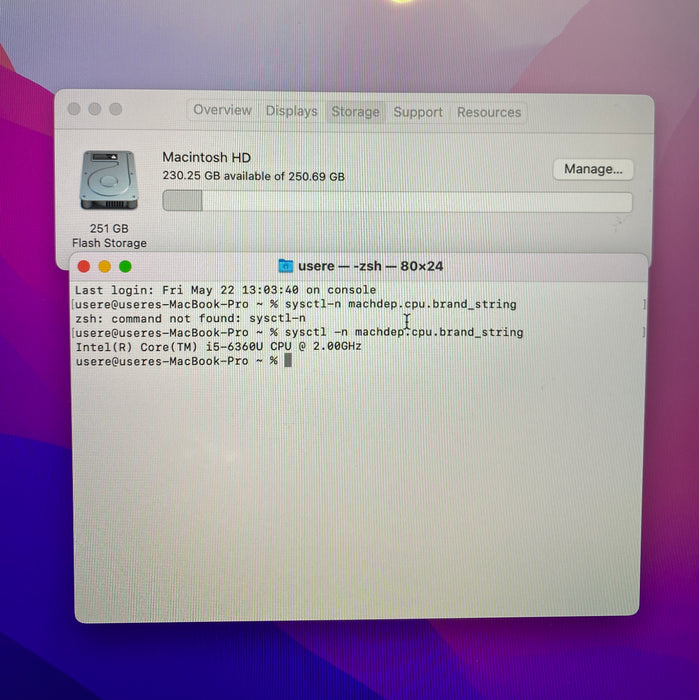Click the gray close button of storage window

[74, 108]
